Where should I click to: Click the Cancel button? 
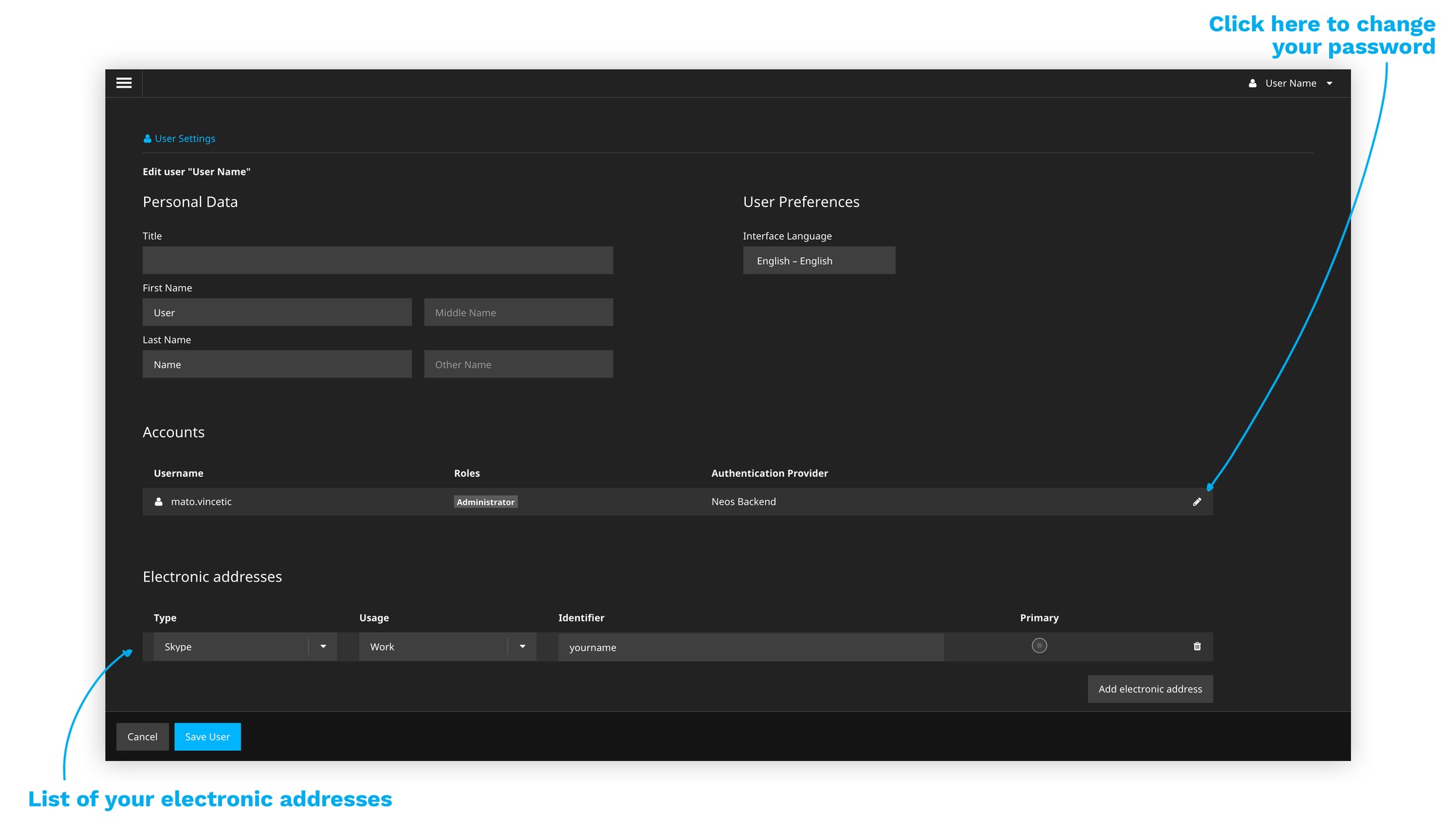coord(142,736)
